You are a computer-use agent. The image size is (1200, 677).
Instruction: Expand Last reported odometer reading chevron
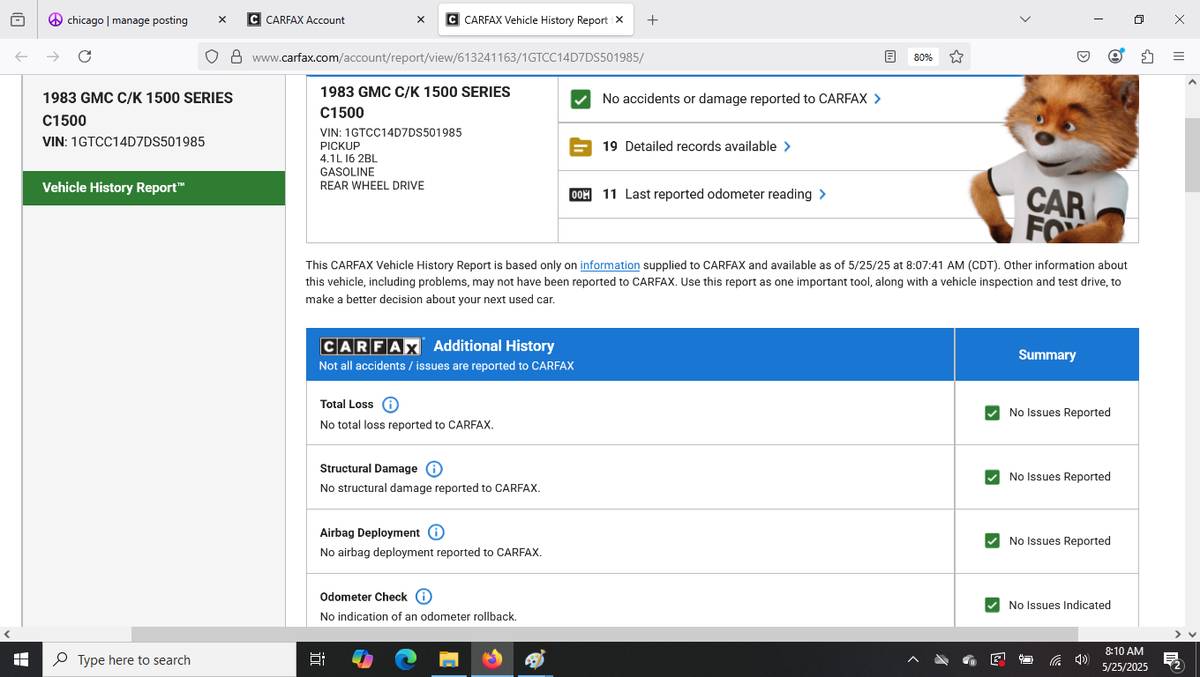pyautogui.click(x=822, y=195)
